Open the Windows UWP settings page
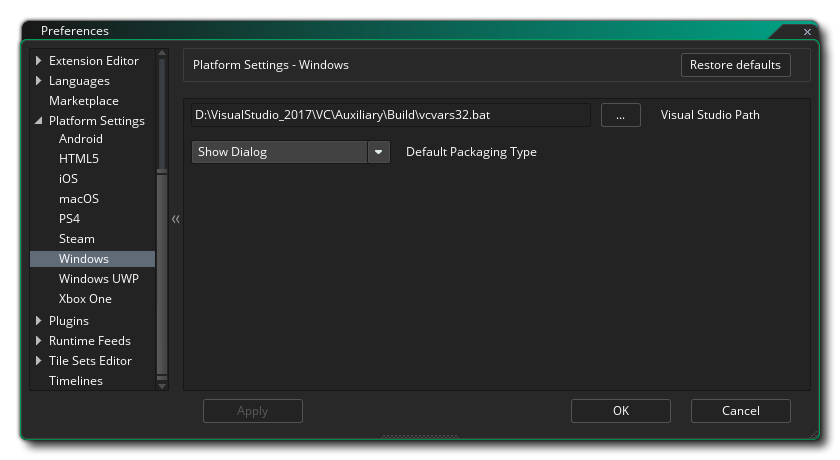This screenshot has height=460, width=840. click(x=98, y=279)
